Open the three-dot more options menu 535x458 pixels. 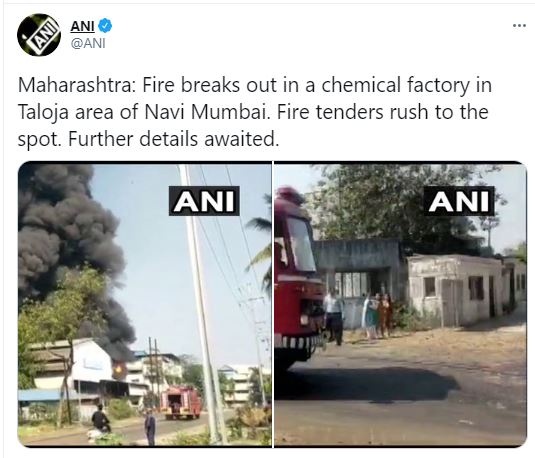pyautogui.click(x=519, y=26)
